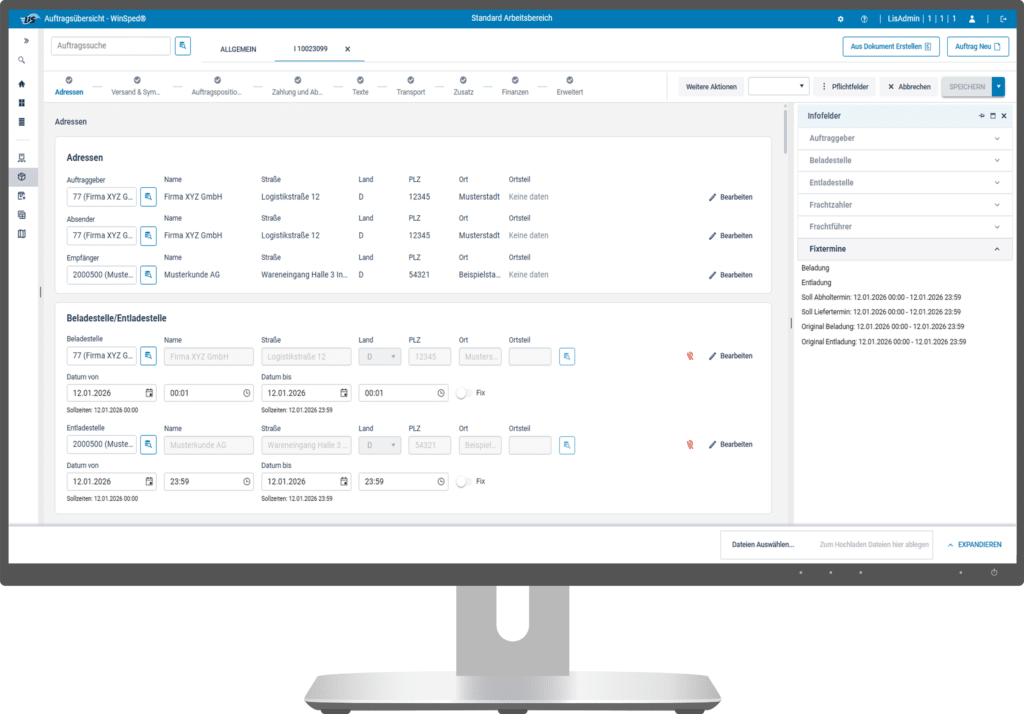
Task: Collapse the Fixtermine section
Action: pos(997,248)
